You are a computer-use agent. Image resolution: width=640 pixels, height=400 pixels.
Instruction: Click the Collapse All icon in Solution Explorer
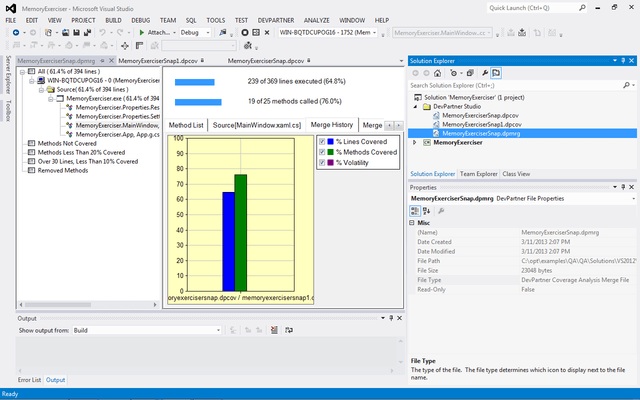(470, 73)
